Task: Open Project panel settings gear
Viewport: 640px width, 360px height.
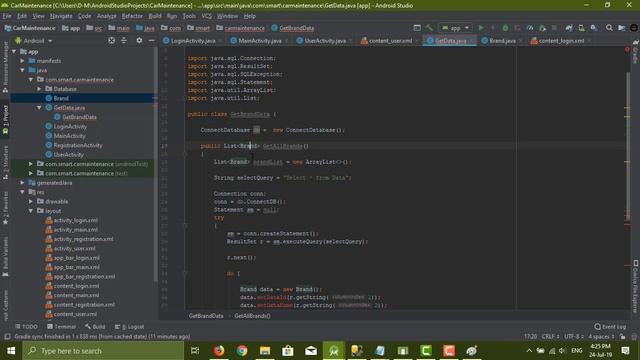Action: point(139,40)
